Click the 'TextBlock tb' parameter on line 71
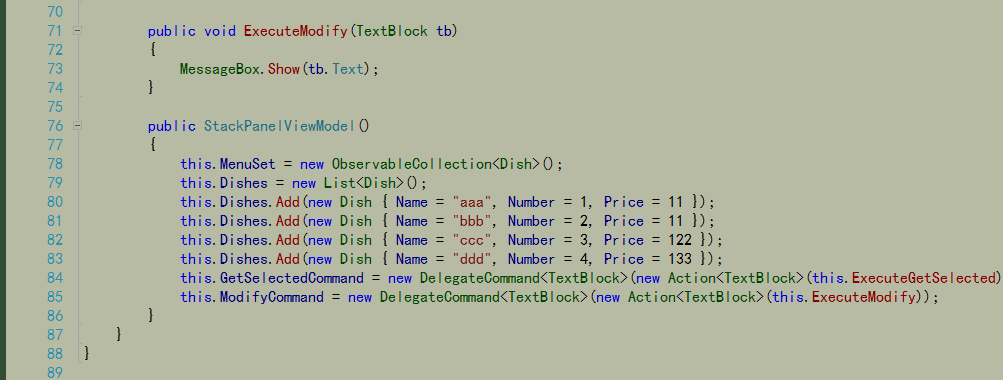This screenshot has height=380, width=1003. point(403,31)
